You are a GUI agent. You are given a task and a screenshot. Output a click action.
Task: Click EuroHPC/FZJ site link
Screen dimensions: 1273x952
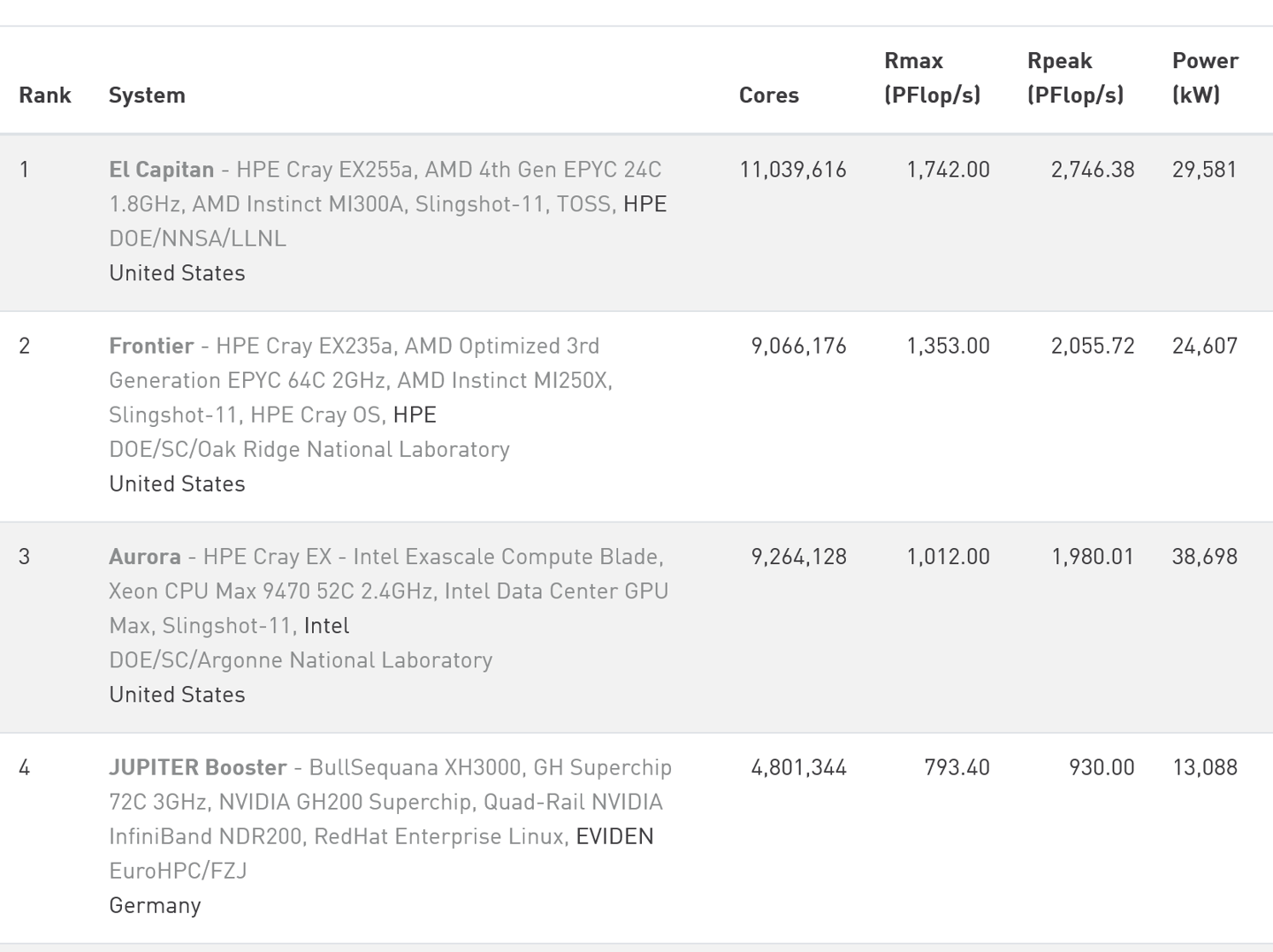click(178, 871)
